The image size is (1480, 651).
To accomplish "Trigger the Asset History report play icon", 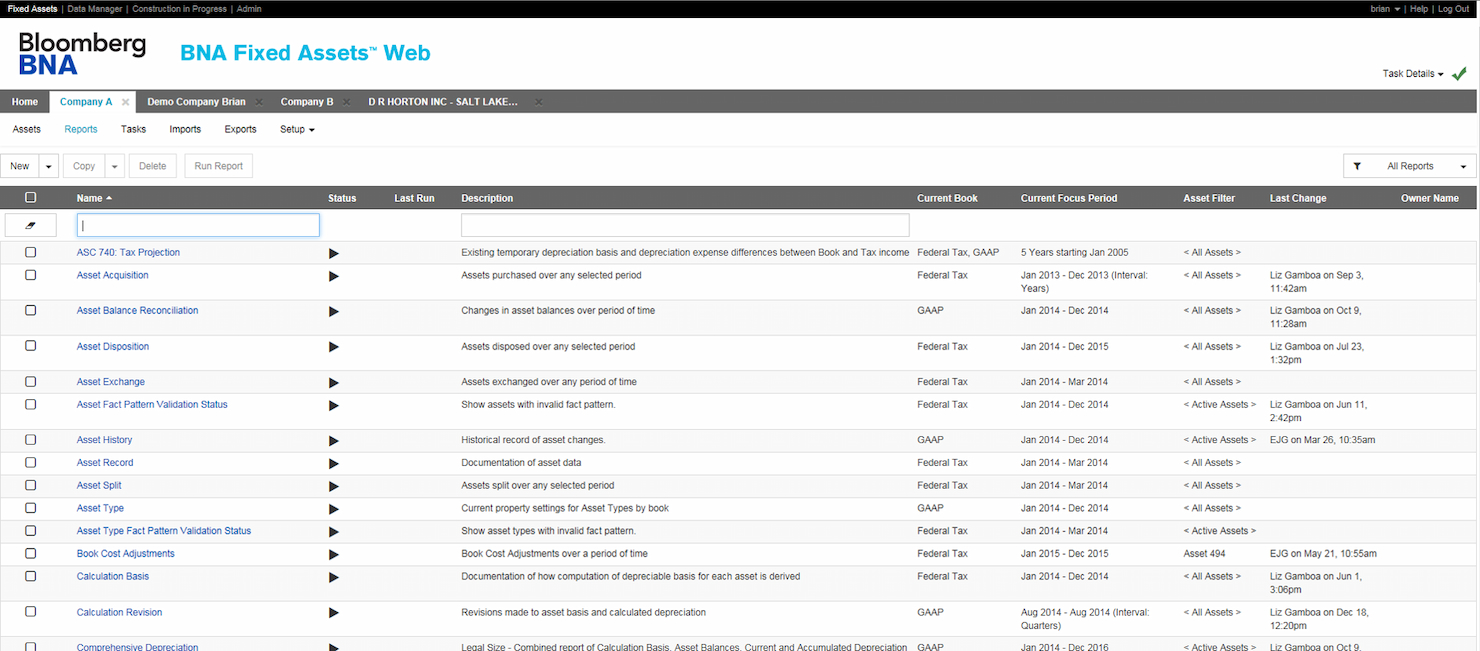I will tap(334, 440).
